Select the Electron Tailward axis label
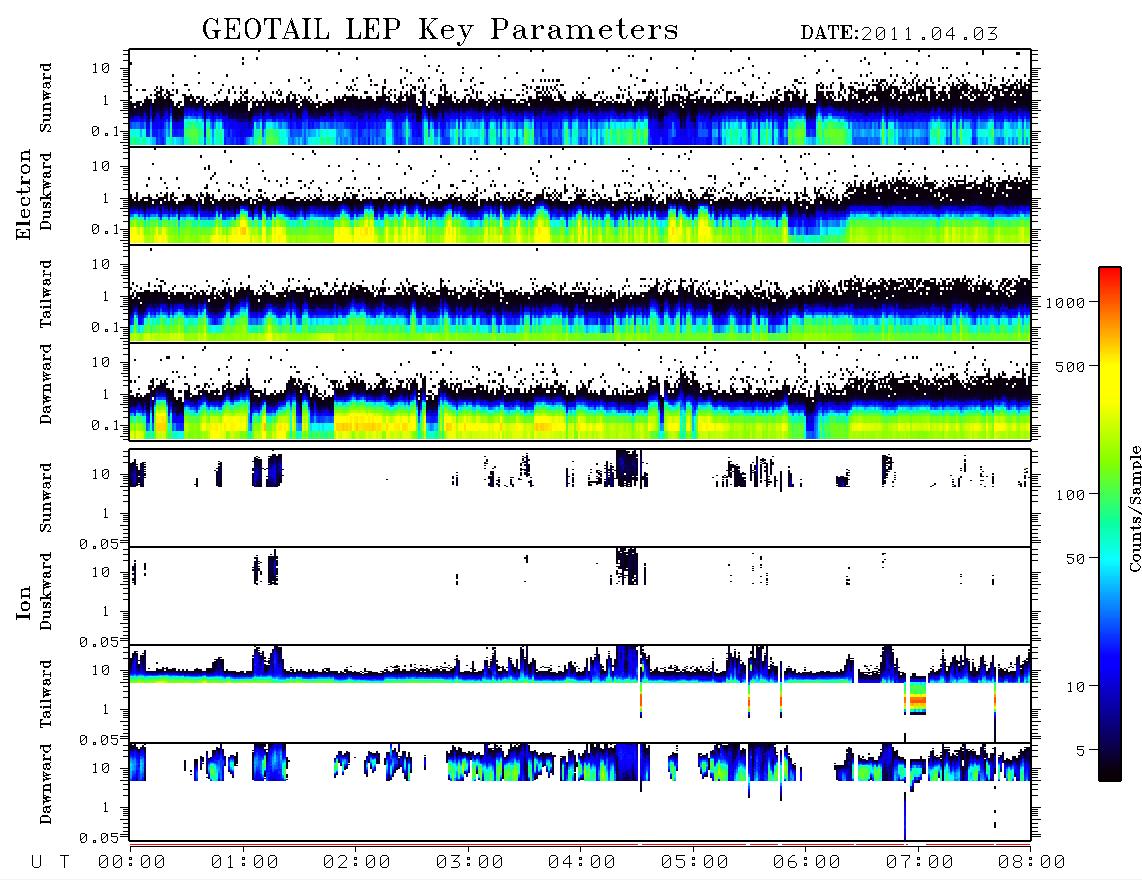 [46, 294]
